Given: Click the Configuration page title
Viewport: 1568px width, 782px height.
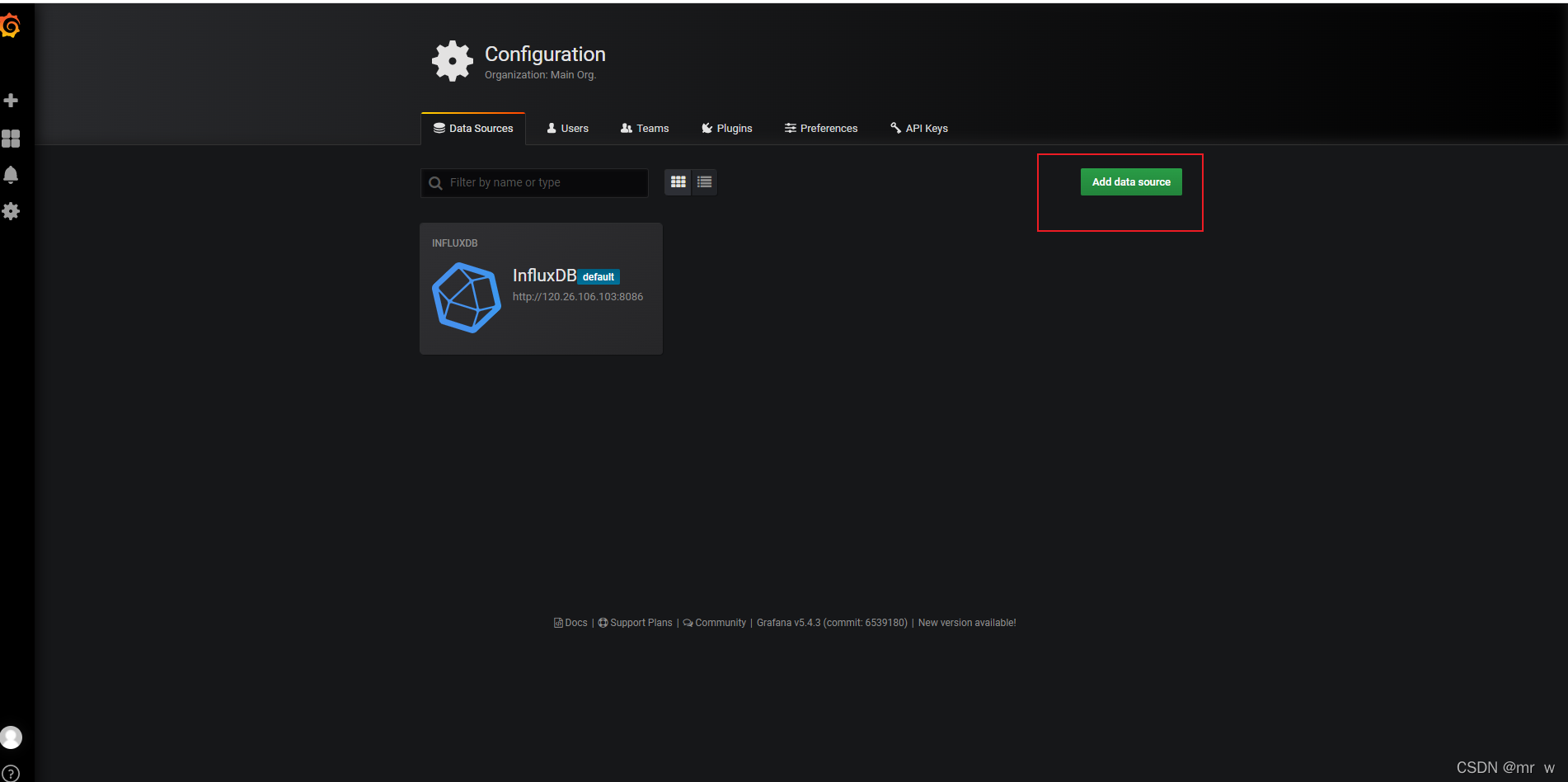Looking at the screenshot, I should 545,54.
